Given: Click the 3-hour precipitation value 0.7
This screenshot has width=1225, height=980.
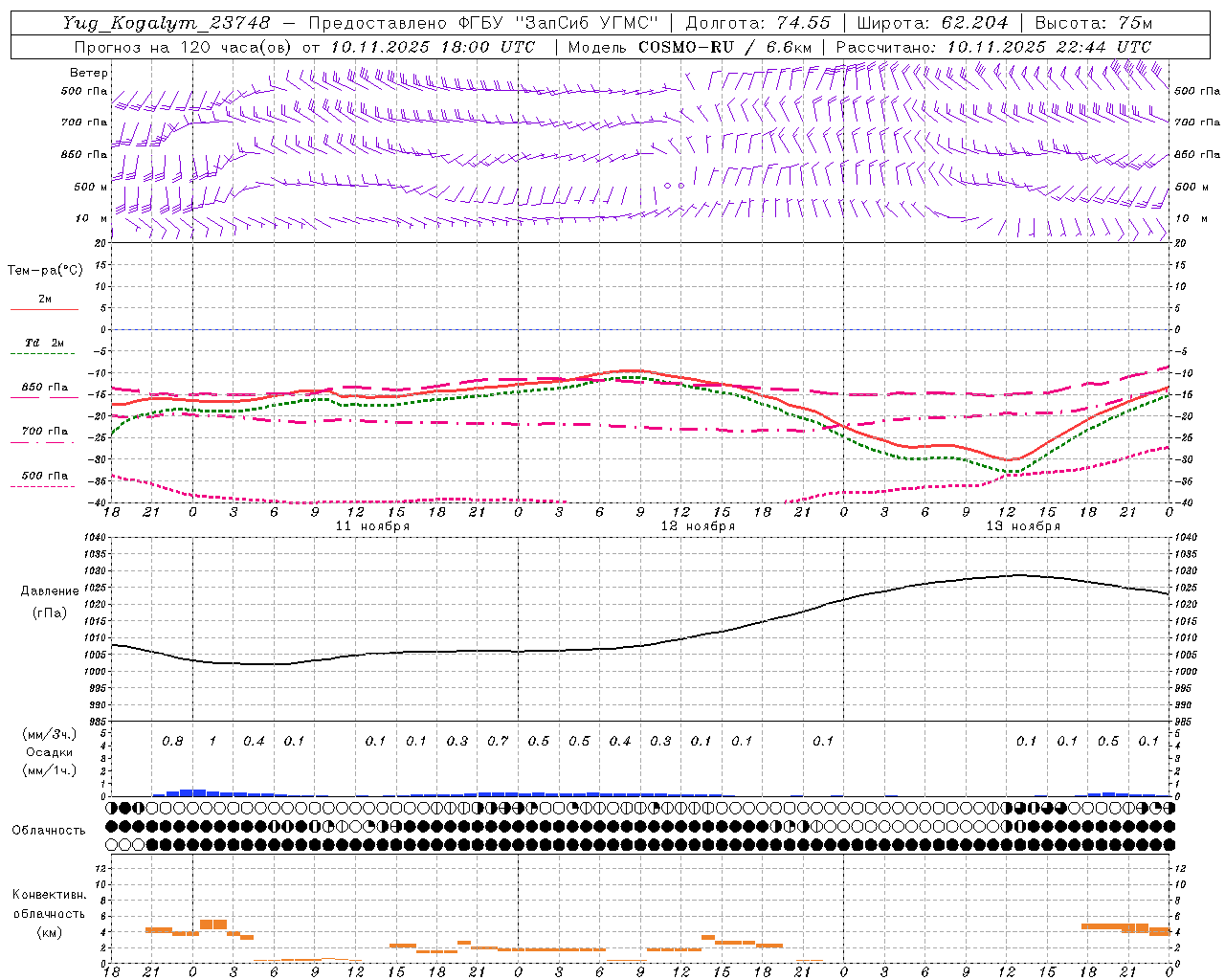Looking at the screenshot, I should pyautogui.click(x=498, y=741).
